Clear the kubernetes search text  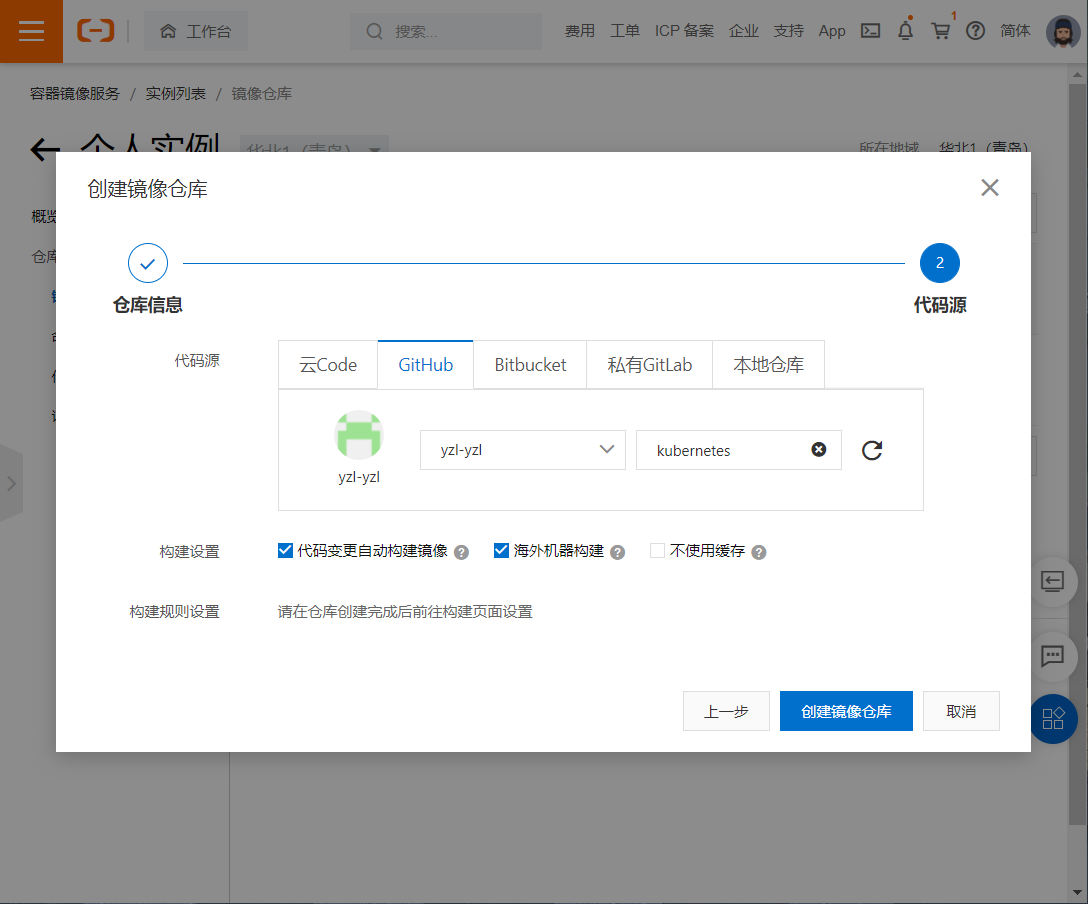[x=819, y=450]
